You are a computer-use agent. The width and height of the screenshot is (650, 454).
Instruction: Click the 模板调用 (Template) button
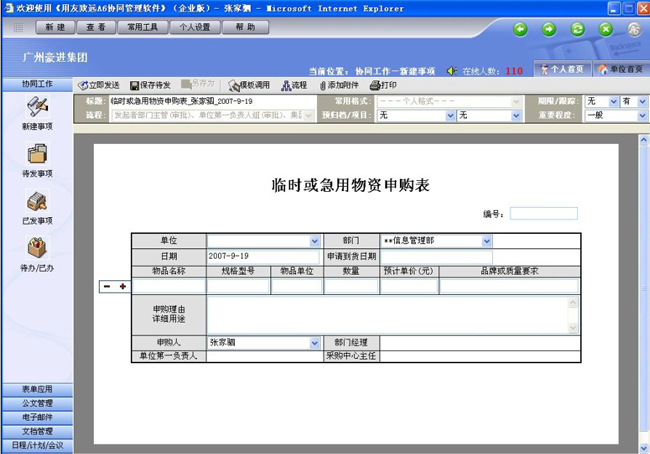point(249,86)
